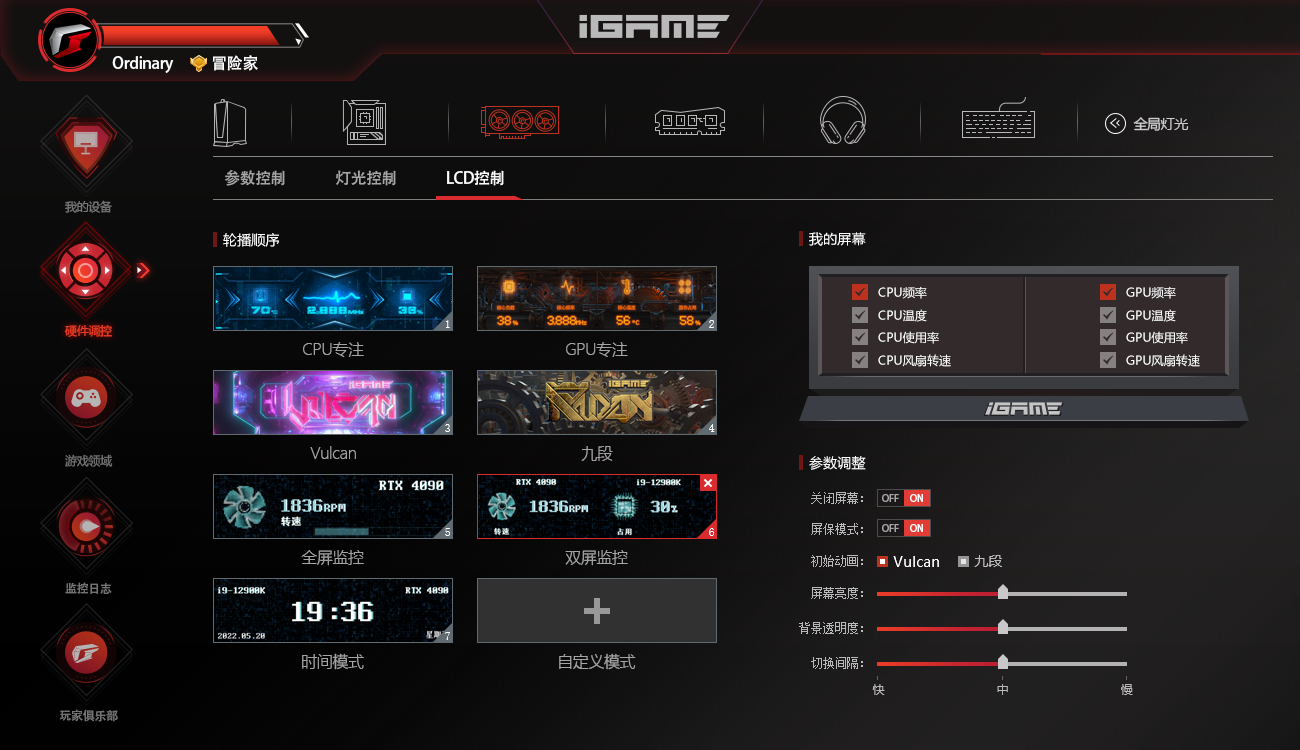The height and width of the screenshot is (750, 1300).
Task: Click the iGame logo at top
Action: [x=653, y=25]
